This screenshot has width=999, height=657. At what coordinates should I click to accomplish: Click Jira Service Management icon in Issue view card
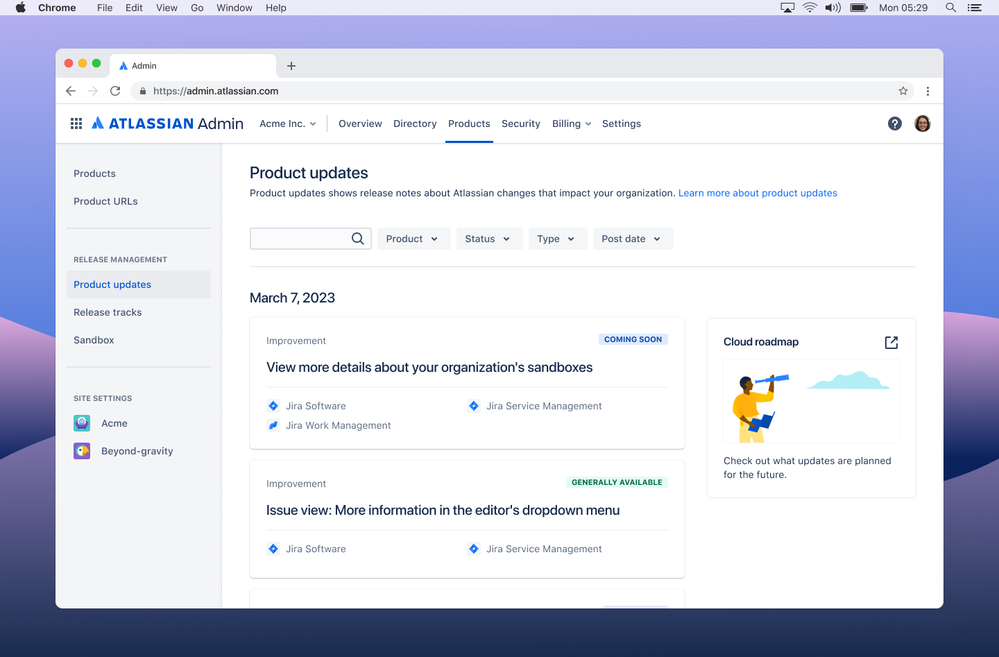pyautogui.click(x=473, y=549)
